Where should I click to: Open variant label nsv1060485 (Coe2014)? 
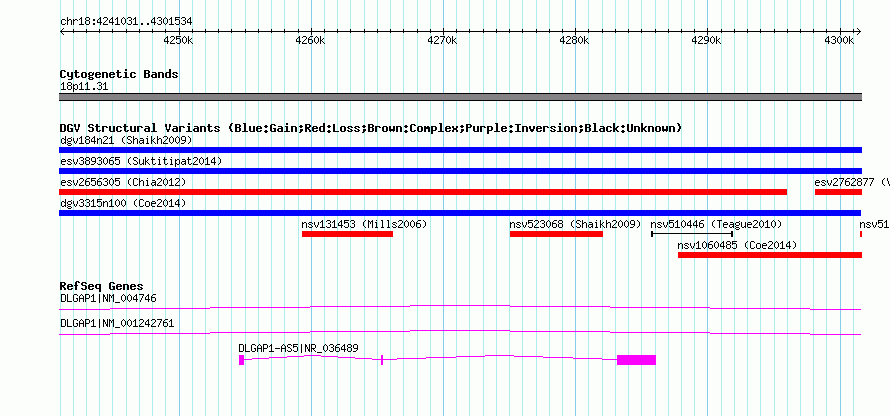coord(737,245)
